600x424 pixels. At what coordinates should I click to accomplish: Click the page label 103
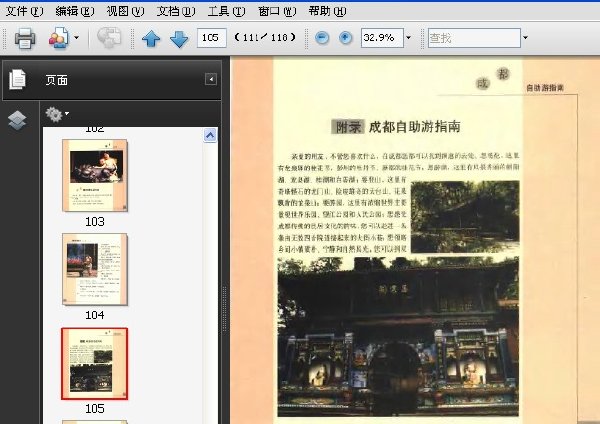pos(95,222)
